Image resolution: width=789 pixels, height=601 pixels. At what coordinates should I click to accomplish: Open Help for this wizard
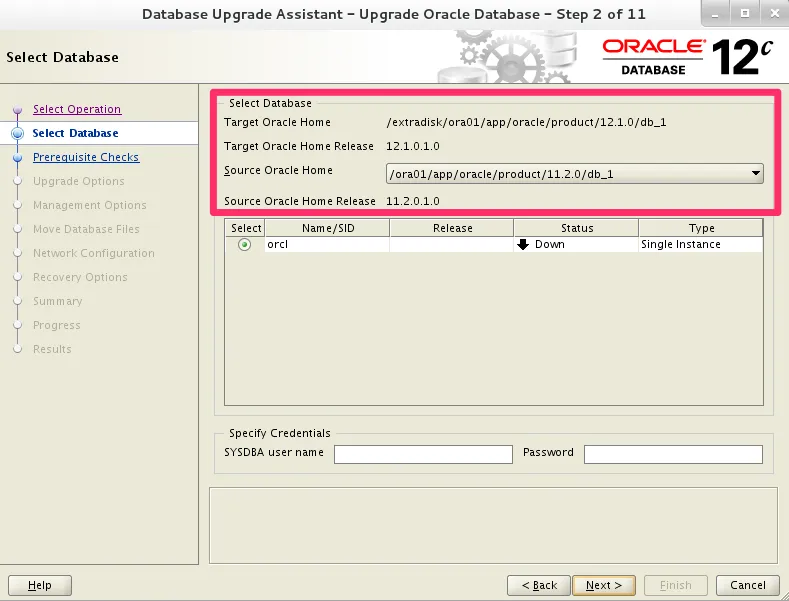pyautogui.click(x=40, y=585)
